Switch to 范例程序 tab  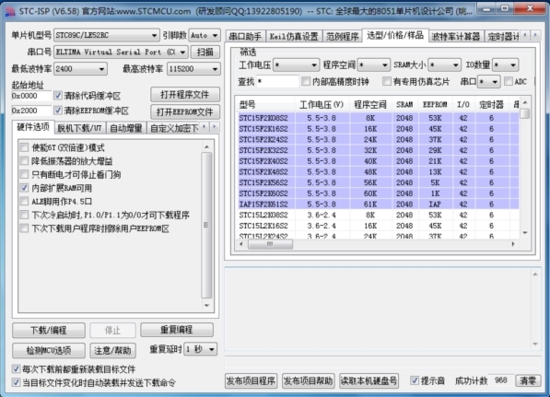coord(342,36)
